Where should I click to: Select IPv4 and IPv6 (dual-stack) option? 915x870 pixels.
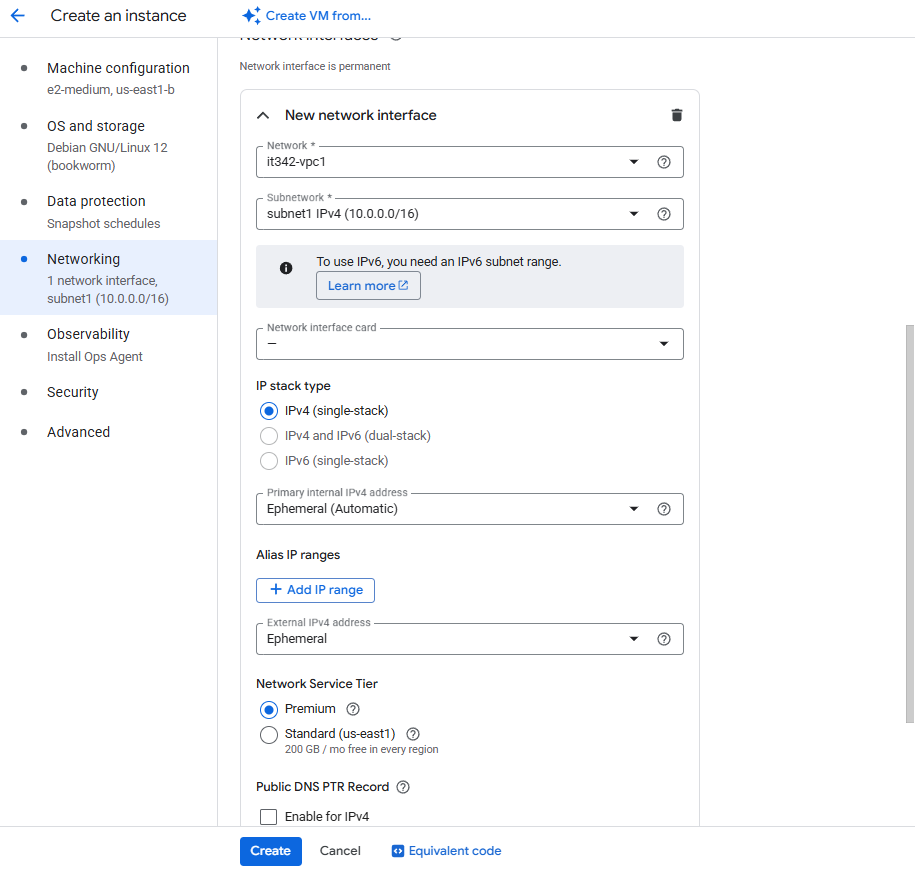(x=268, y=436)
